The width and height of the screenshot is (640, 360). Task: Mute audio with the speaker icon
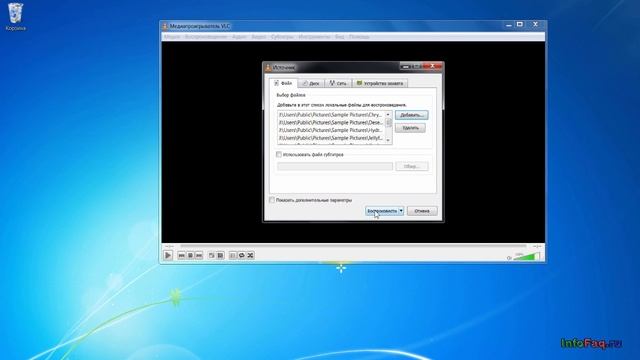point(509,258)
